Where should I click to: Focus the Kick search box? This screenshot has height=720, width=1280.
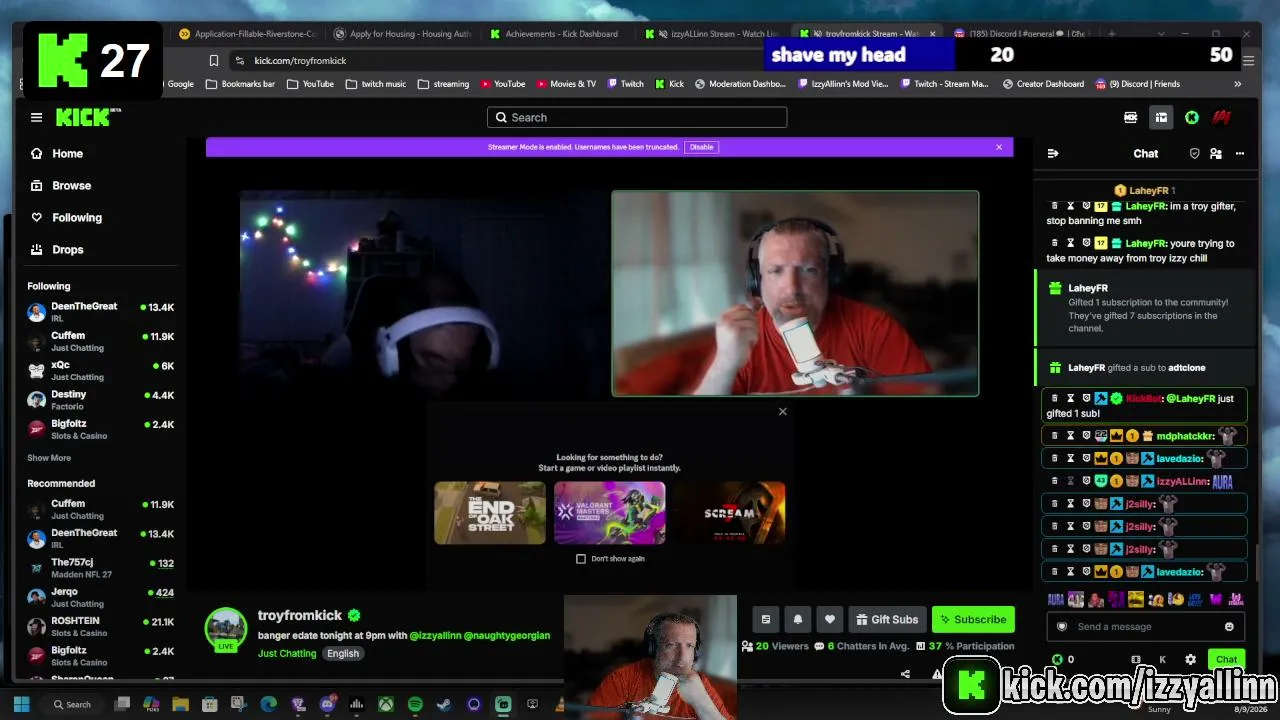pyautogui.click(x=637, y=118)
